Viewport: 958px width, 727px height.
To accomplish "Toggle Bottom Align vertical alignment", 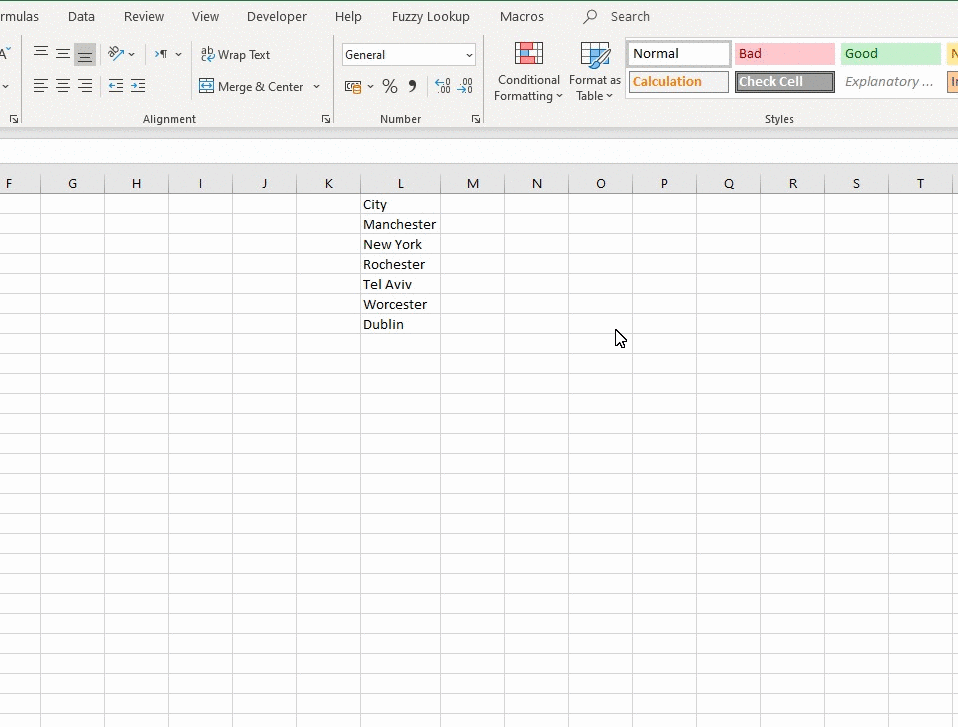I will click(85, 55).
